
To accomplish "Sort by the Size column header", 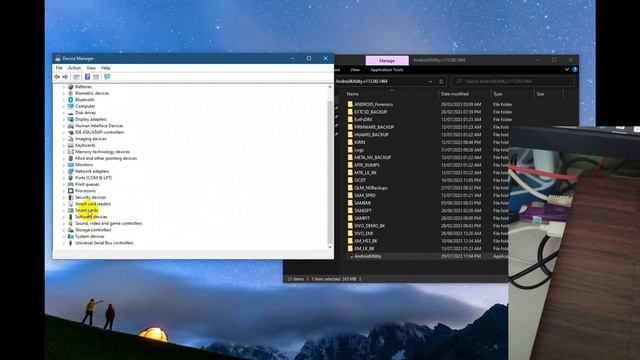I will tap(540, 94).
